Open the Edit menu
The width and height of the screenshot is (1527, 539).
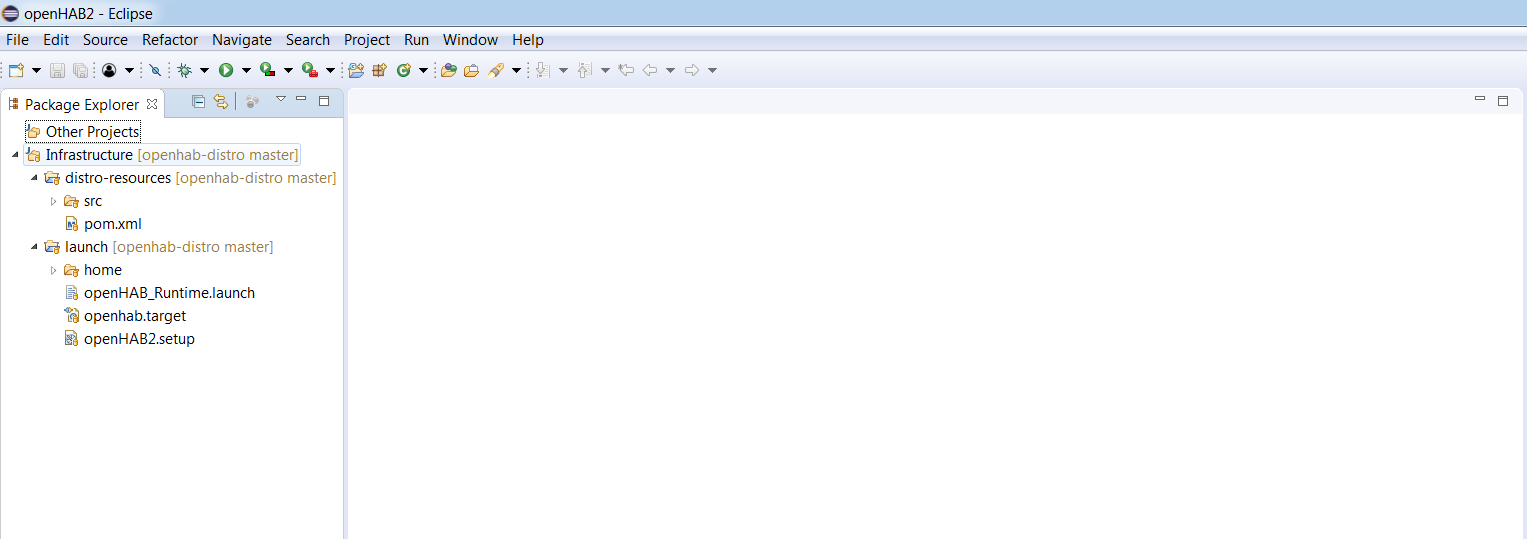pyautogui.click(x=56, y=40)
